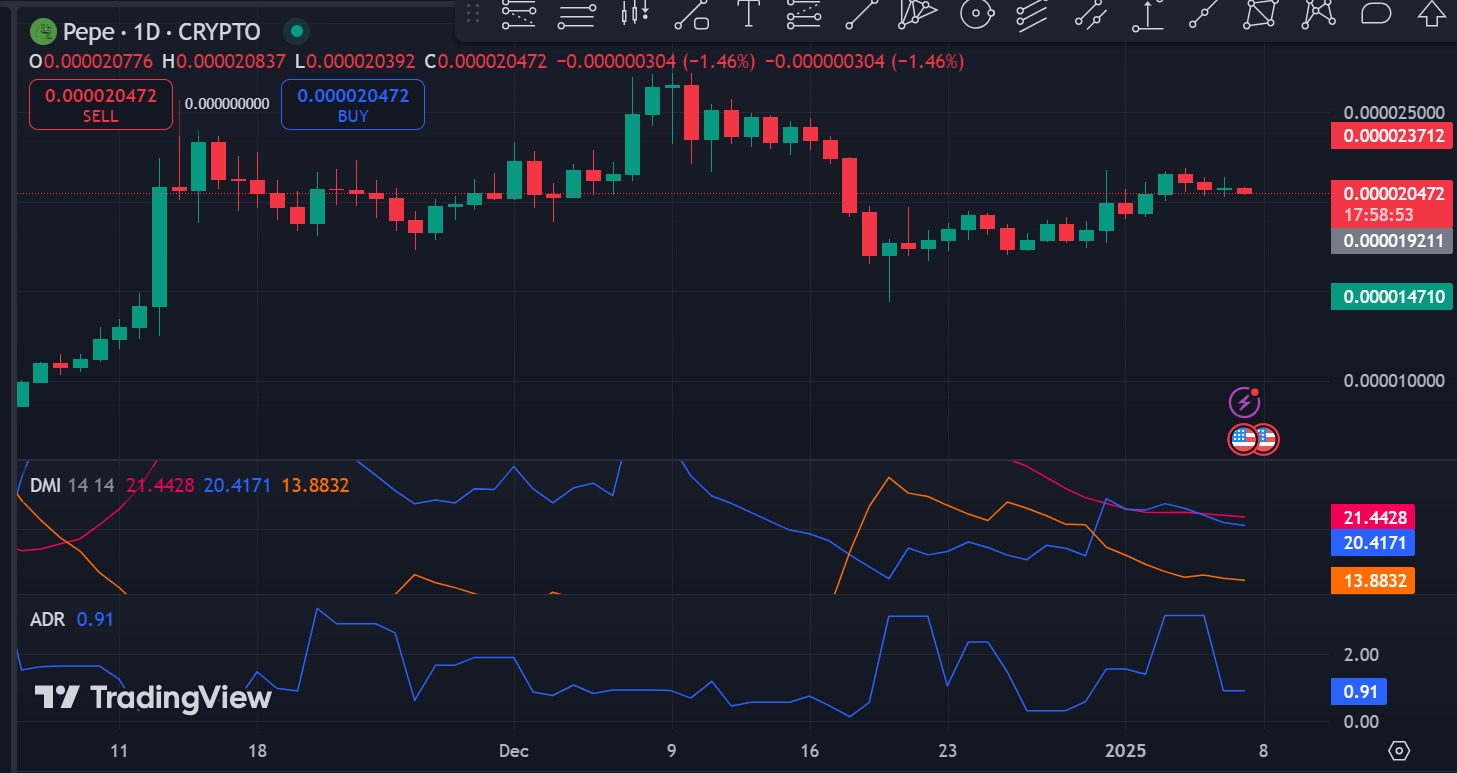
Task: Click the ADR indicator label
Action: tap(47, 620)
